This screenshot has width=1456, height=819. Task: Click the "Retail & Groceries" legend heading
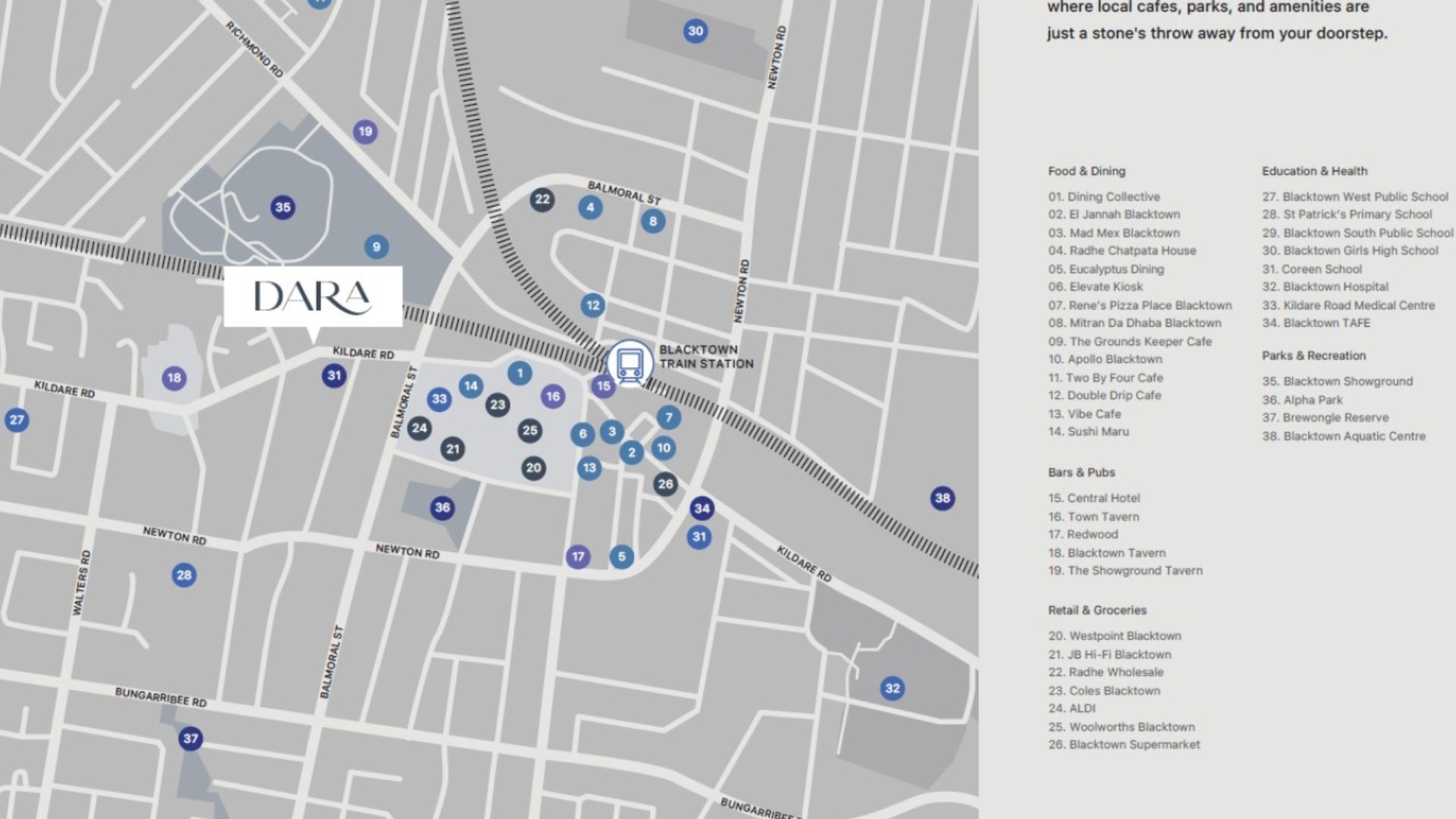click(x=1097, y=610)
